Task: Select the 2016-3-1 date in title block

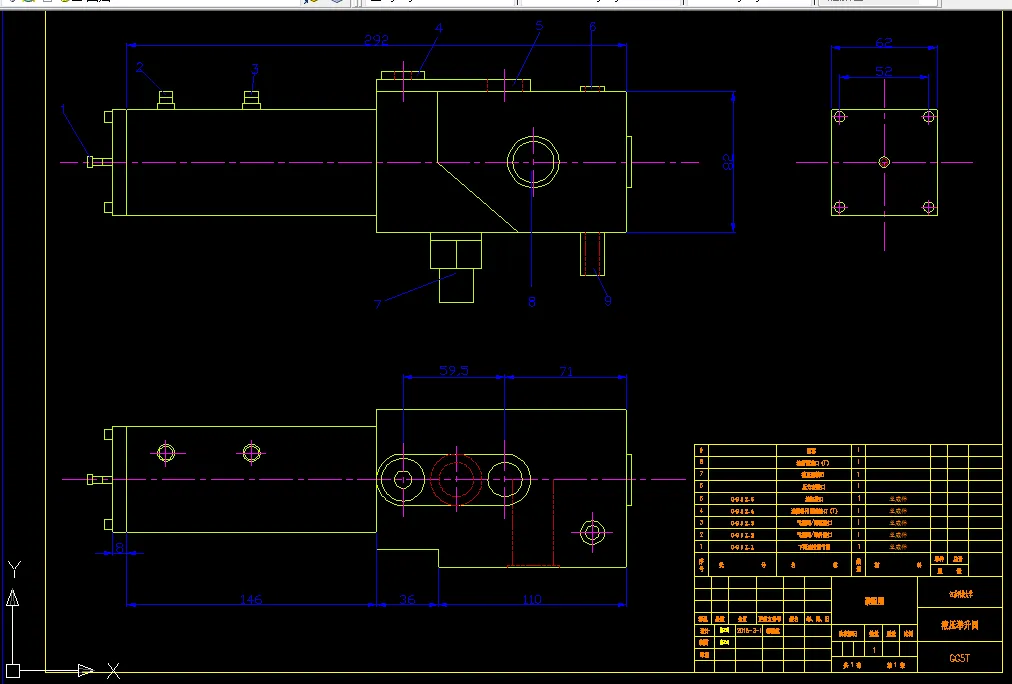Action: tap(749, 630)
